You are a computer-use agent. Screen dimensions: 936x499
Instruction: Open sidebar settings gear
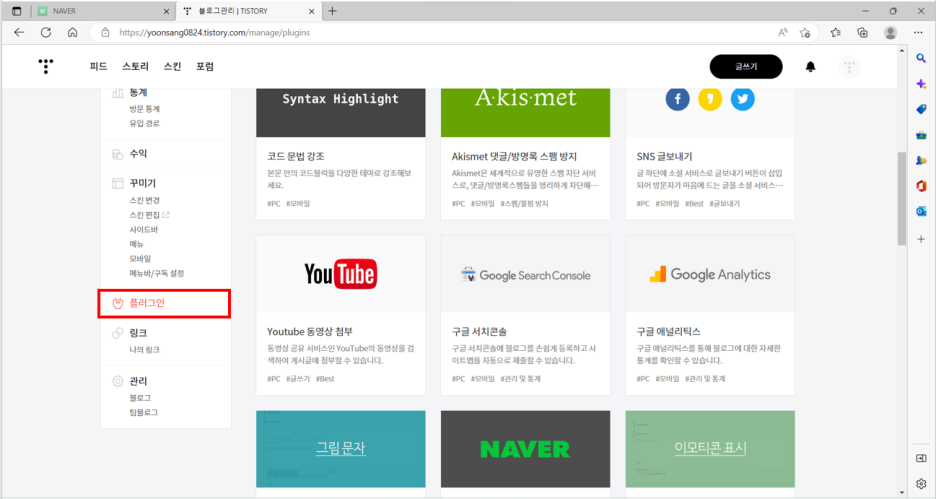[921, 483]
